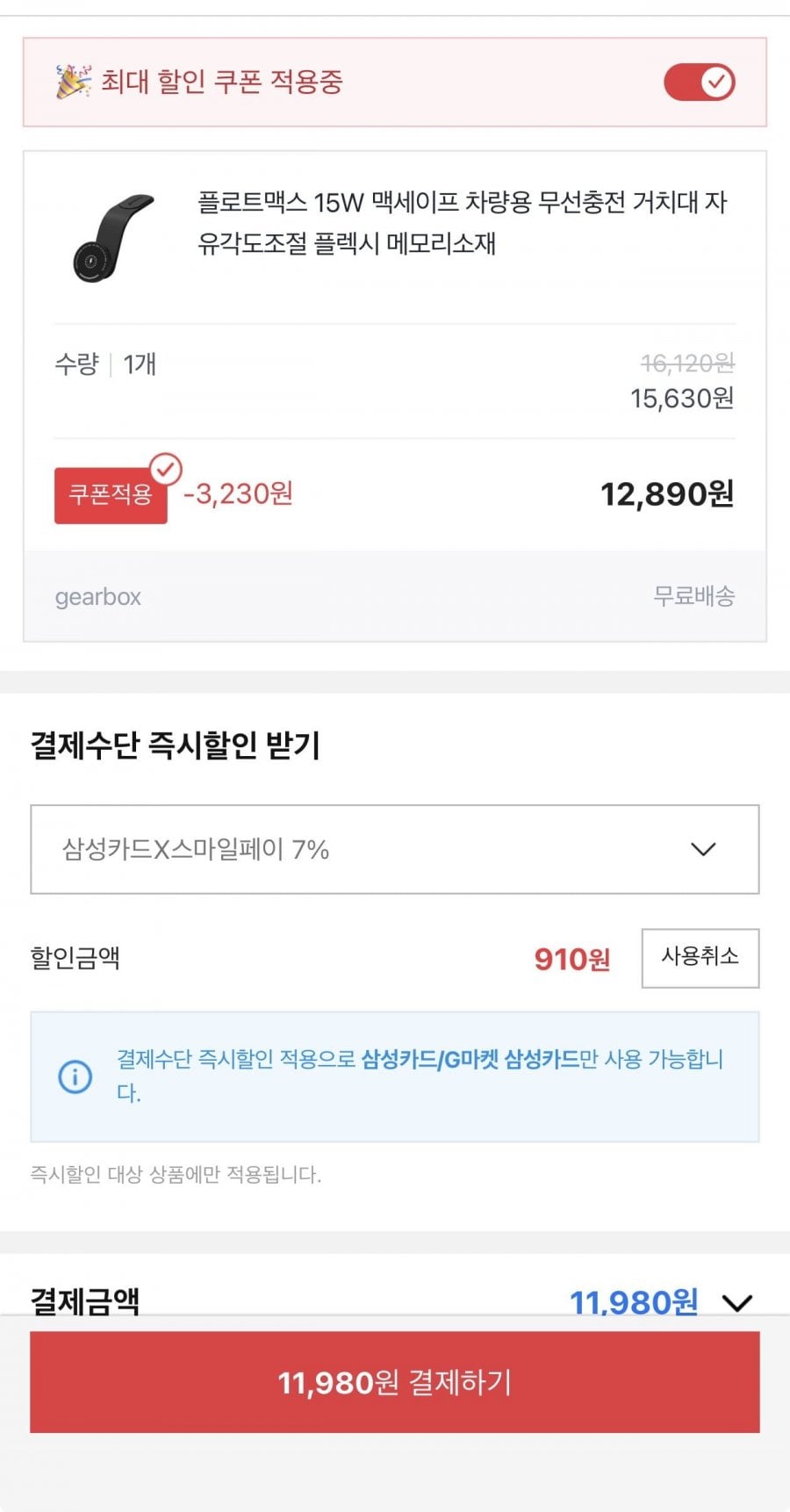The image size is (790, 1512).
Task: Open the 플로트맥스 15W 맥세이프 product title
Action: [x=462, y=222]
